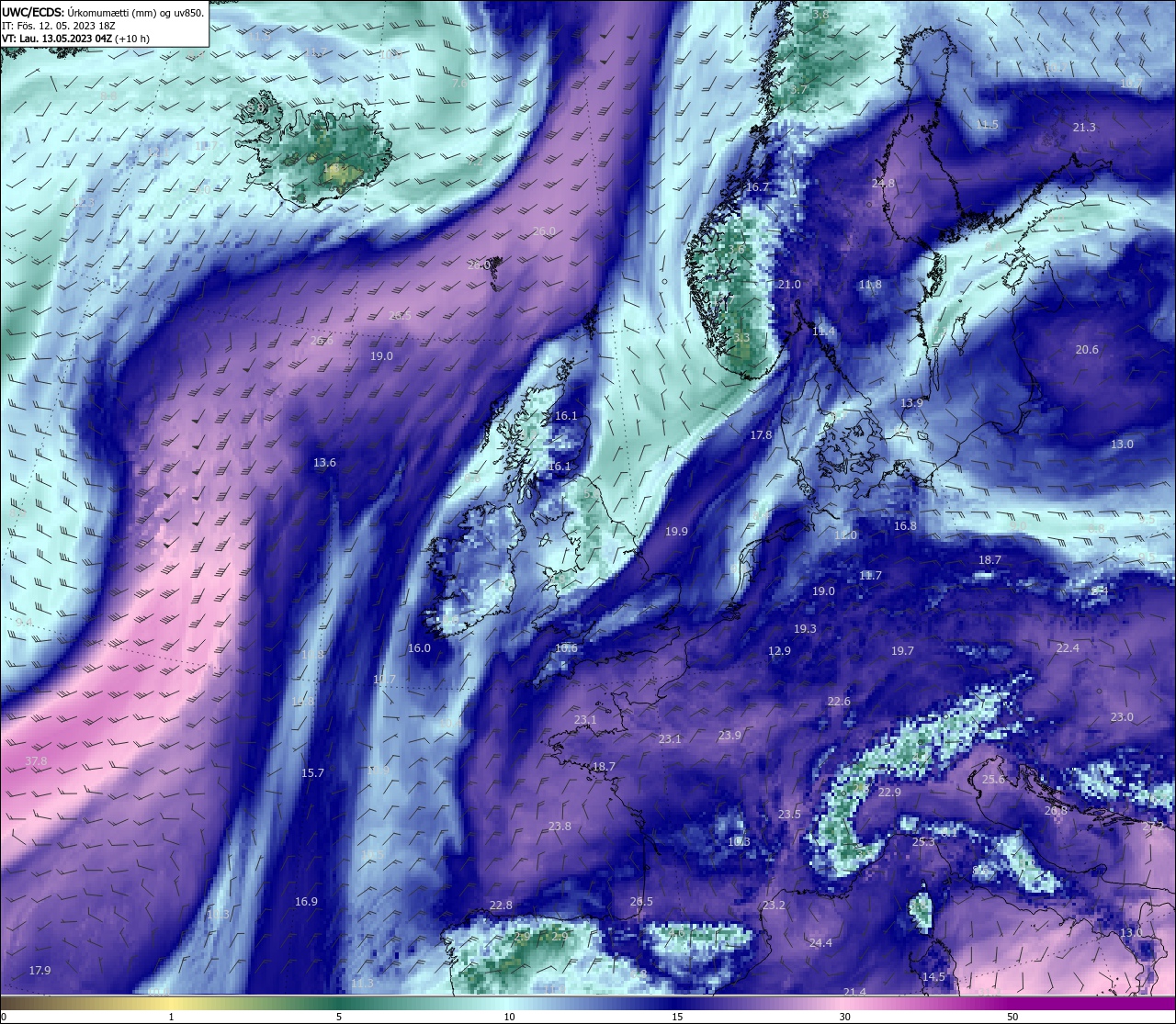Click the 23.0 value label

click(x=1122, y=716)
